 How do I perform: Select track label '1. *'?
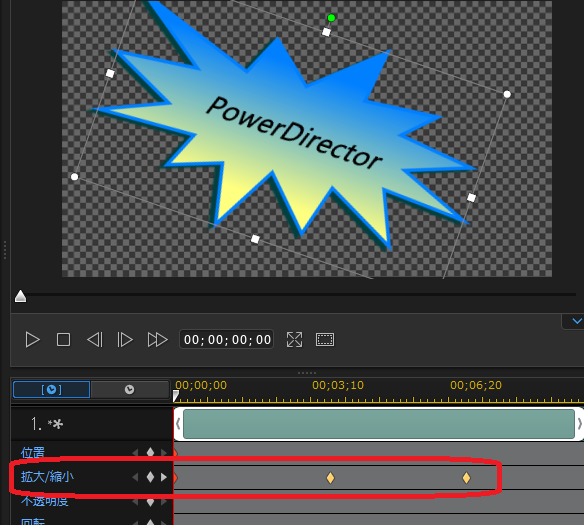click(x=47, y=424)
